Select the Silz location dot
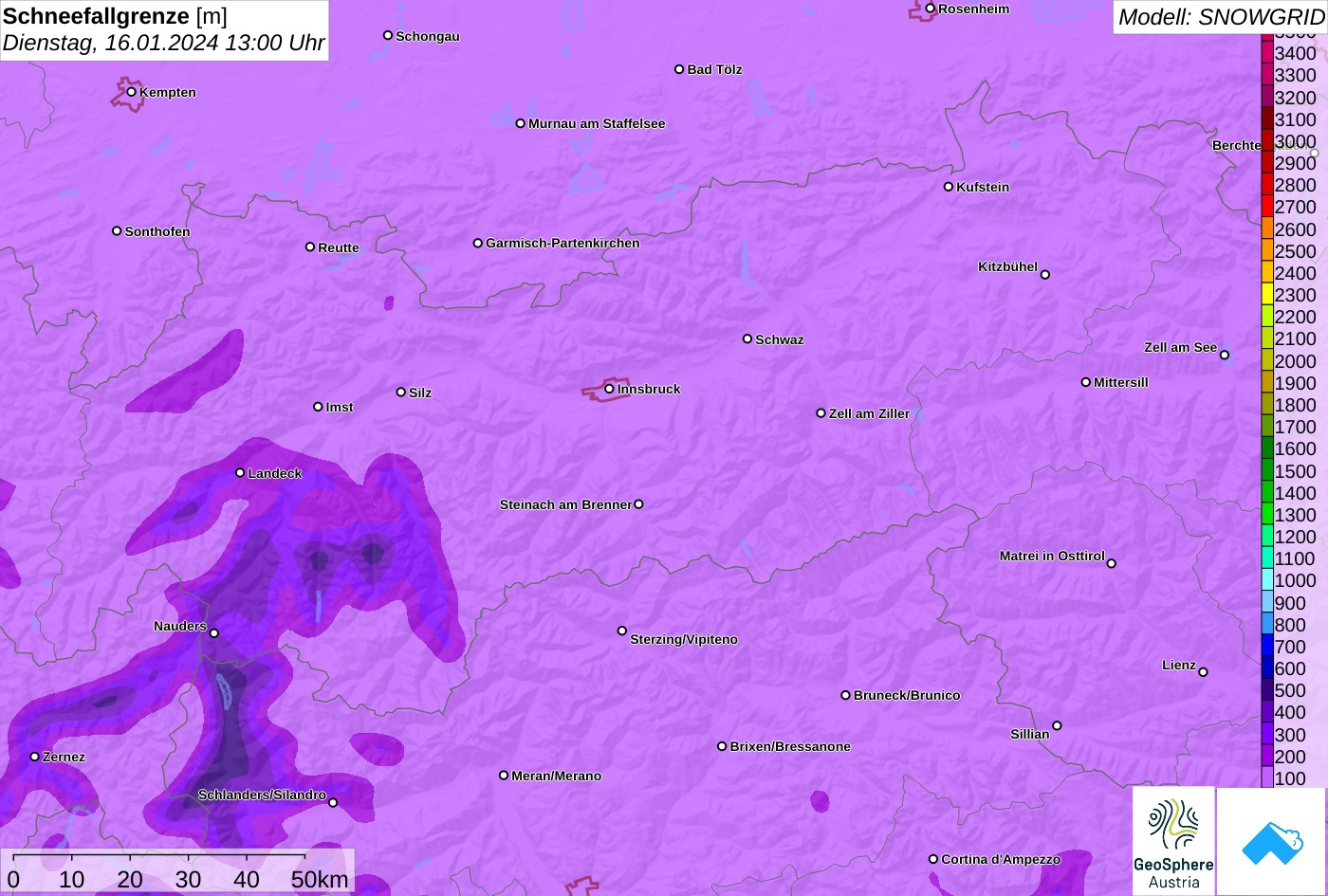The width and height of the screenshot is (1328, 896). point(401,392)
